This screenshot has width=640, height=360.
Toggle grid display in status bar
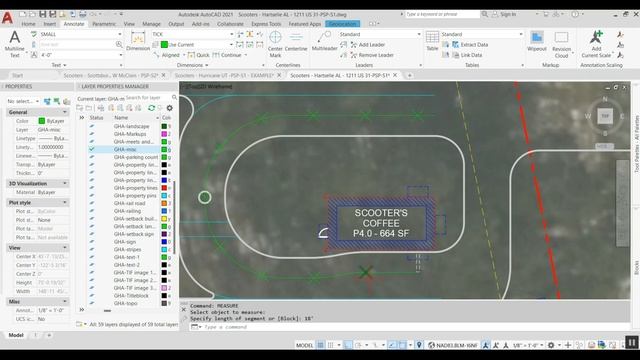click(x=321, y=345)
